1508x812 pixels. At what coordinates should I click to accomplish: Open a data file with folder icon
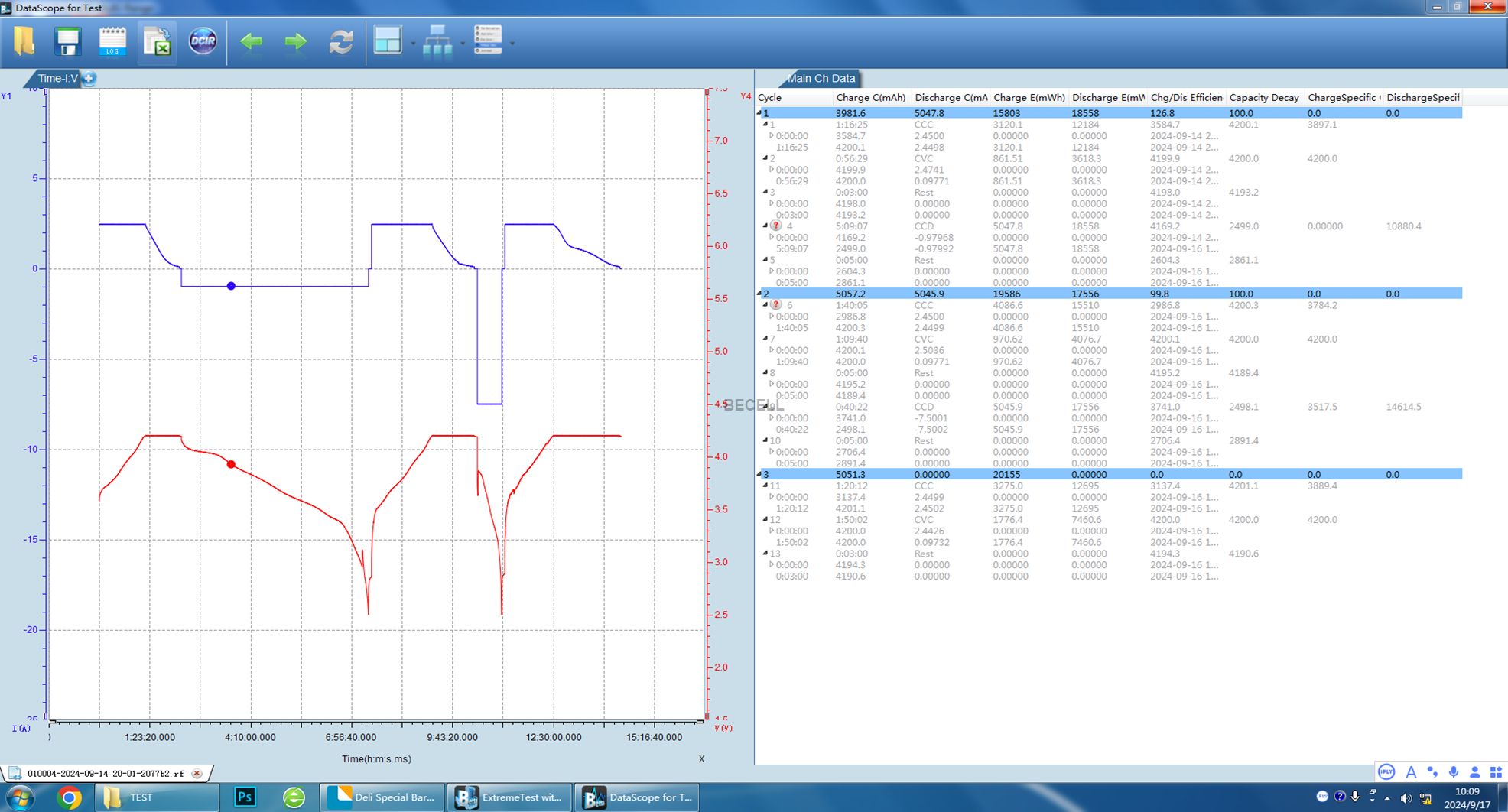pyautogui.click(x=24, y=41)
